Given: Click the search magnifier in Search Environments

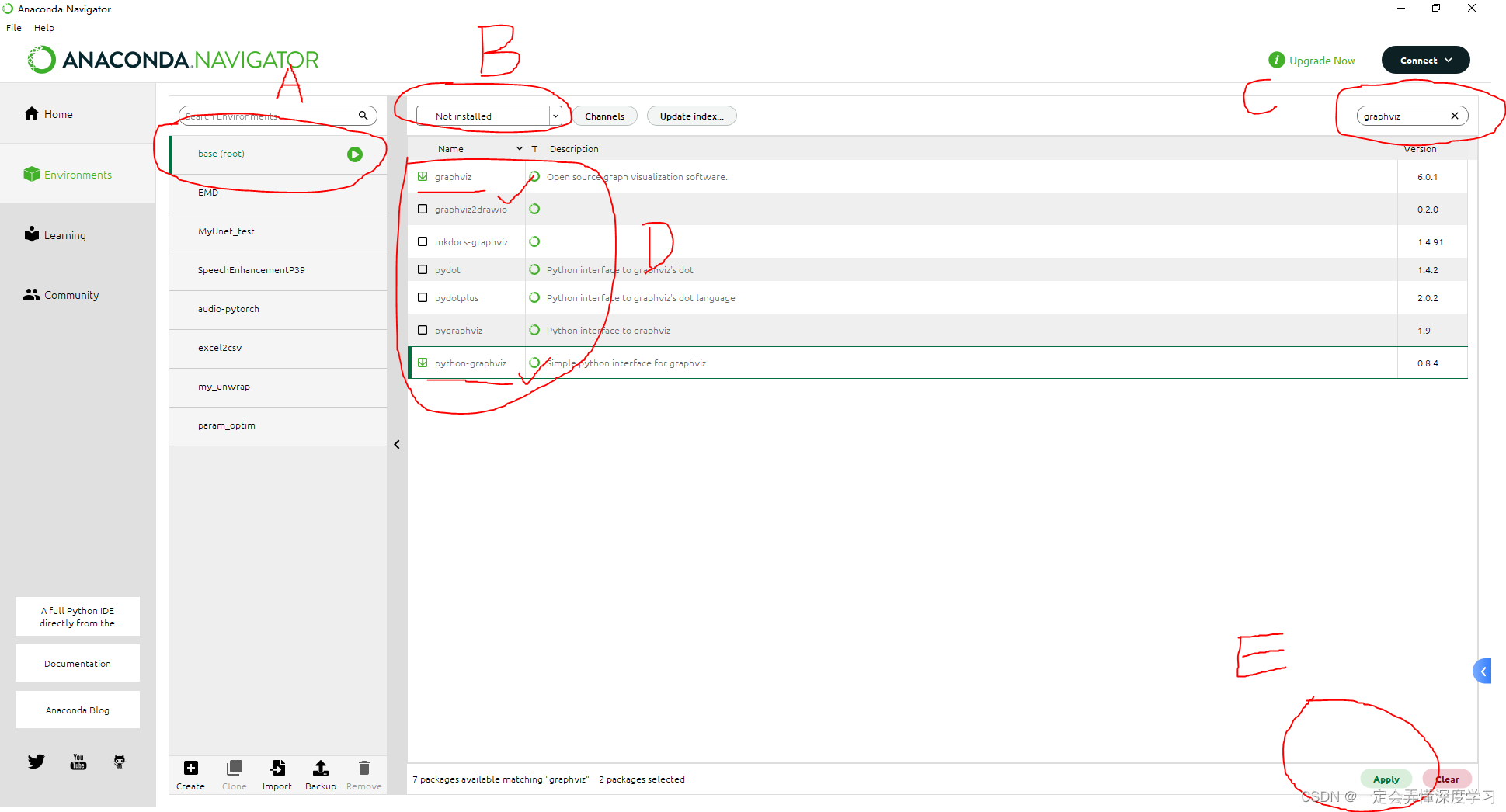Looking at the screenshot, I should pyautogui.click(x=363, y=116).
